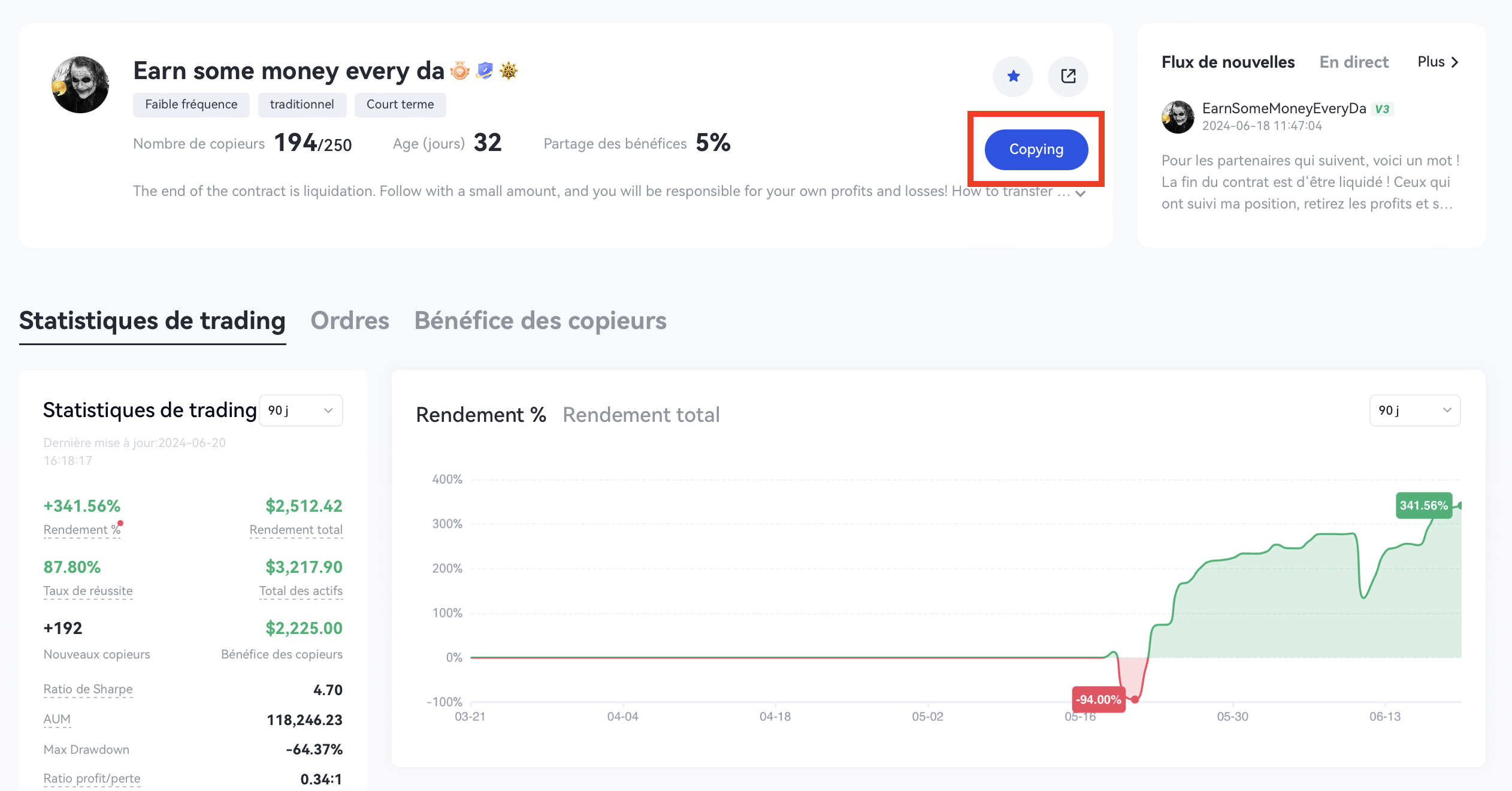Click the news feed author avatar

click(x=1178, y=117)
